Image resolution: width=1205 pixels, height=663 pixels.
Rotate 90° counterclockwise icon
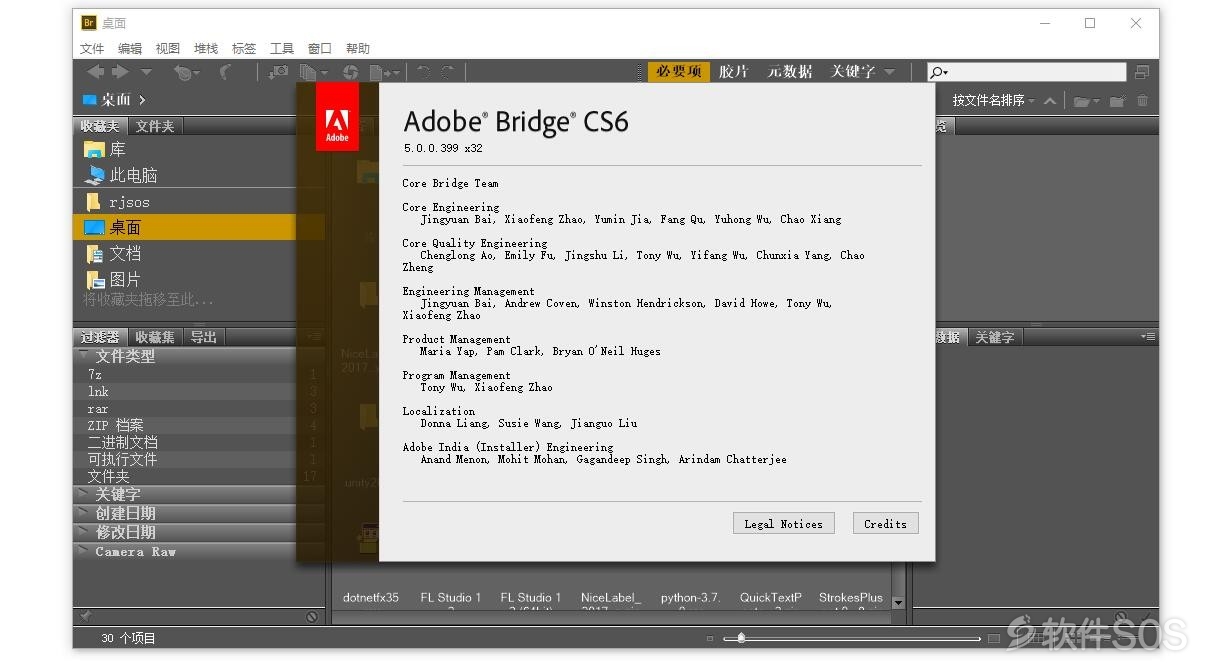click(424, 72)
